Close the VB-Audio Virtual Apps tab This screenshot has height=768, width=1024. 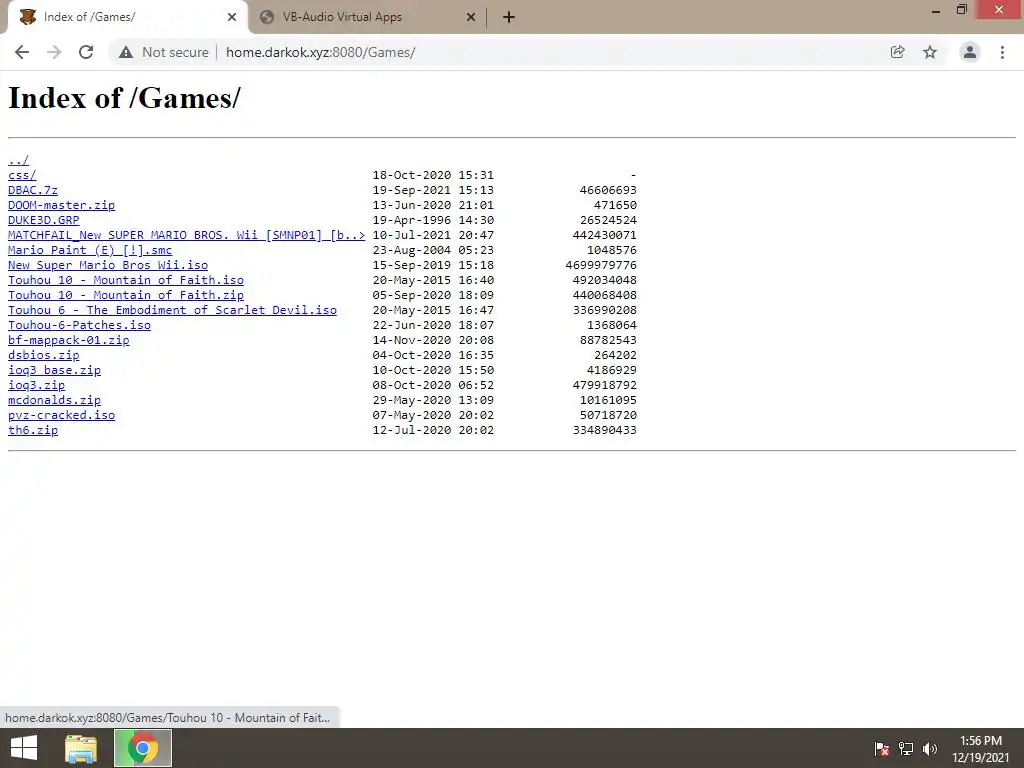pyautogui.click(x=471, y=17)
